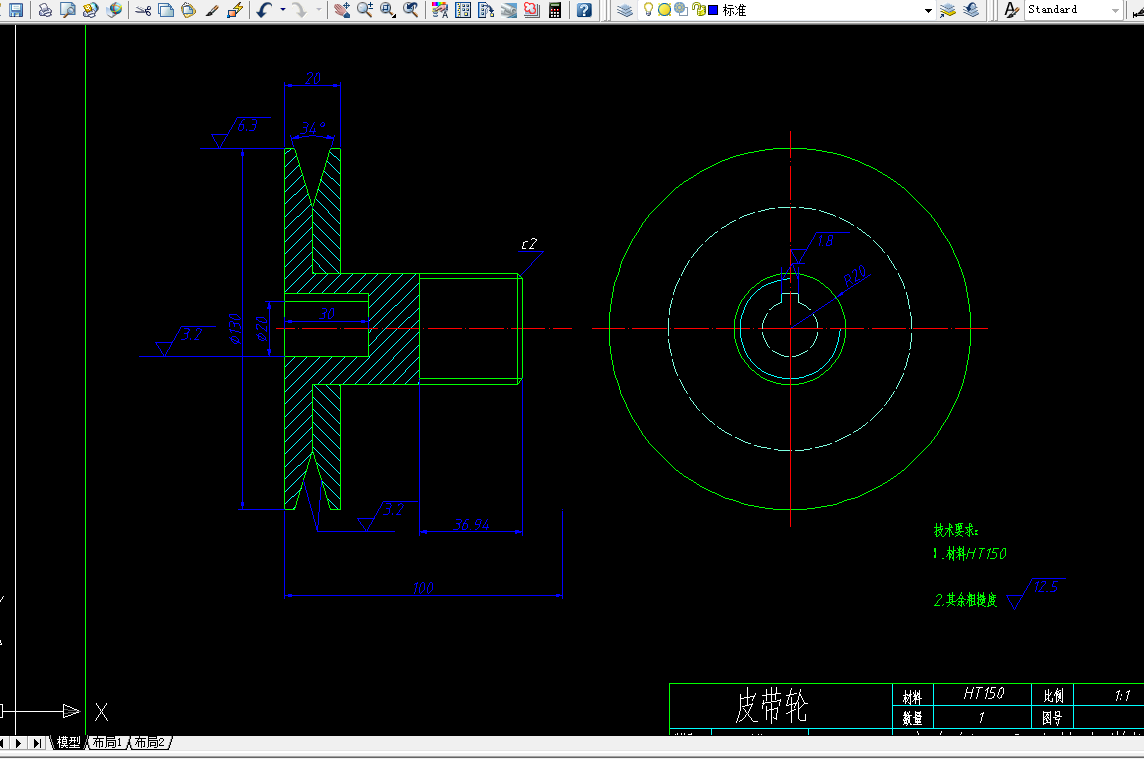Open the Layer Properties Manager icon
This screenshot has width=1144, height=759.
(625, 9)
